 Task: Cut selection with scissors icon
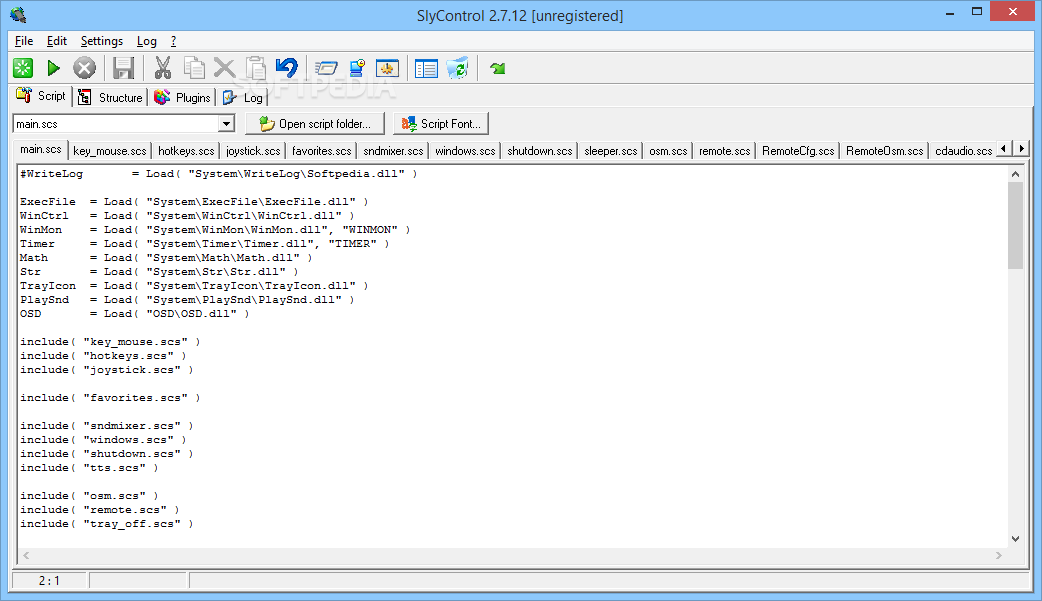pos(163,68)
